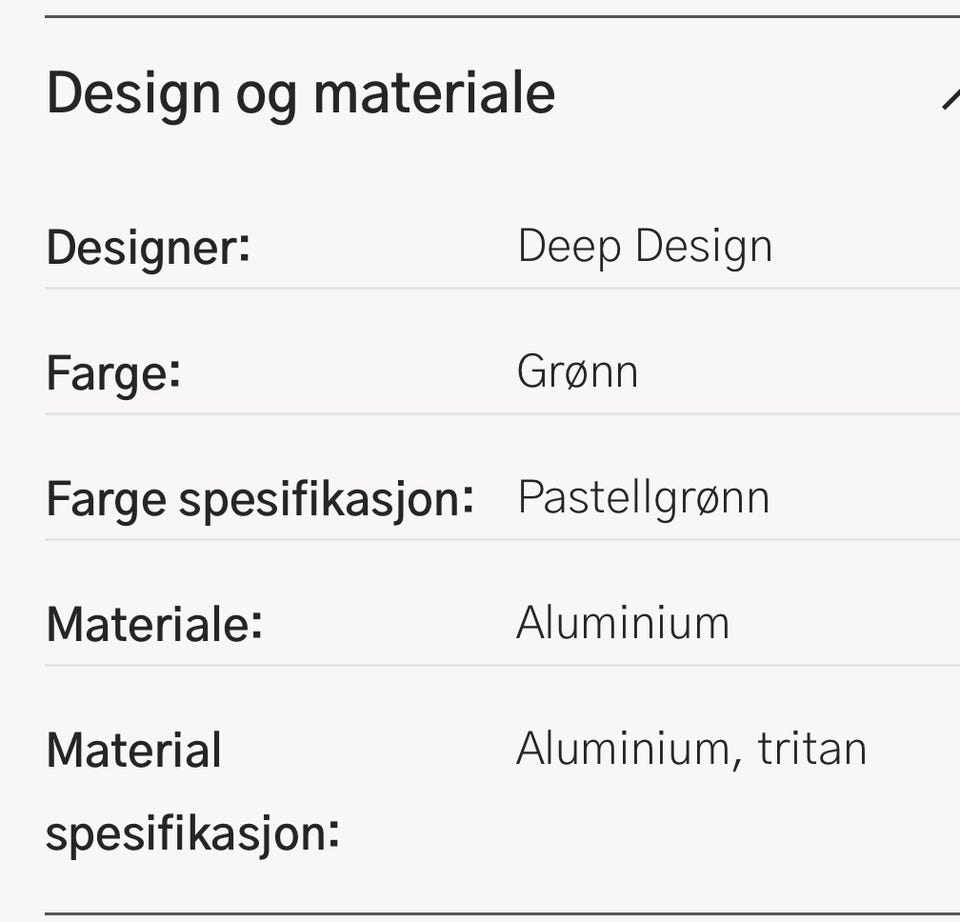Click the word "tritan"
The width and height of the screenshot is (960, 922).
[x=811, y=749]
